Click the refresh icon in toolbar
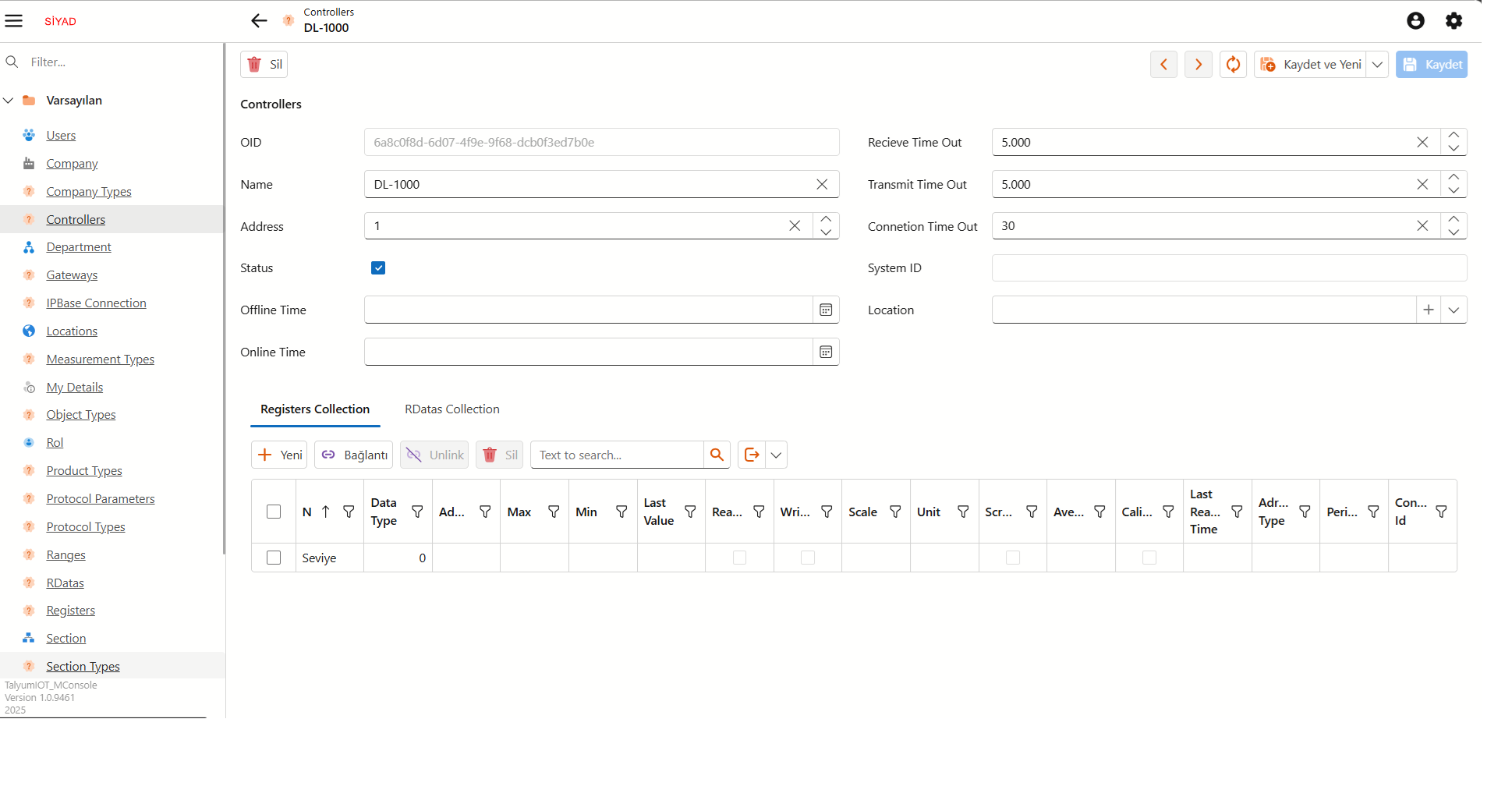 (x=1233, y=65)
